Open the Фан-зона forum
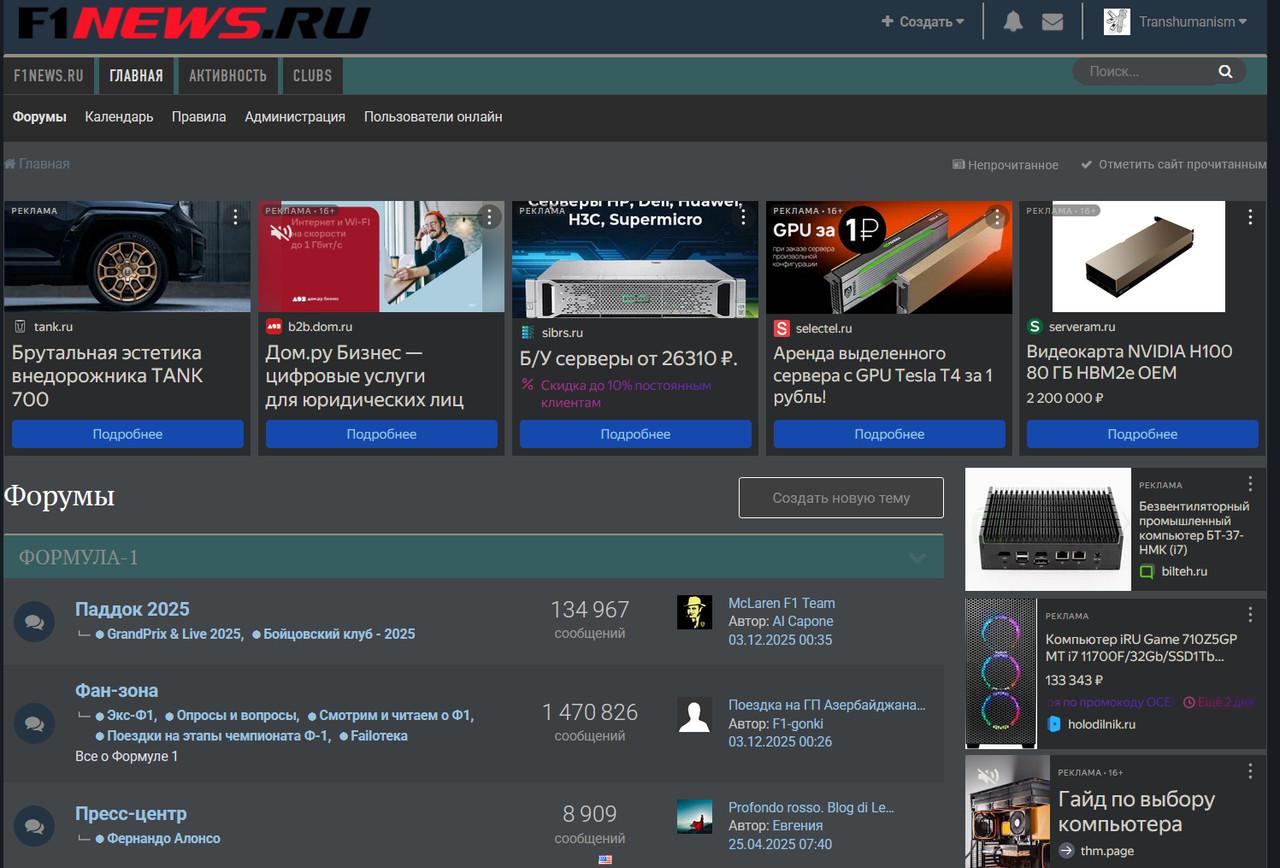Image resolution: width=1280 pixels, height=868 pixels. coord(116,691)
